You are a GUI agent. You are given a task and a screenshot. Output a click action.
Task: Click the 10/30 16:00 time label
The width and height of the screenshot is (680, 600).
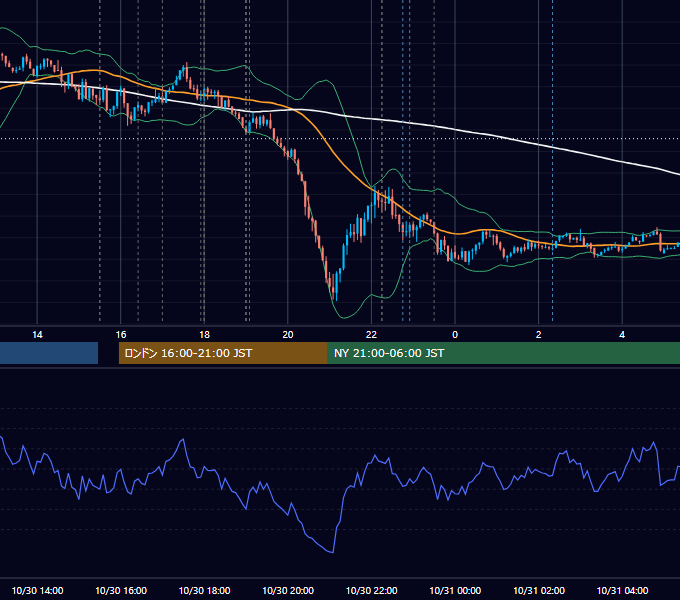tap(121, 590)
